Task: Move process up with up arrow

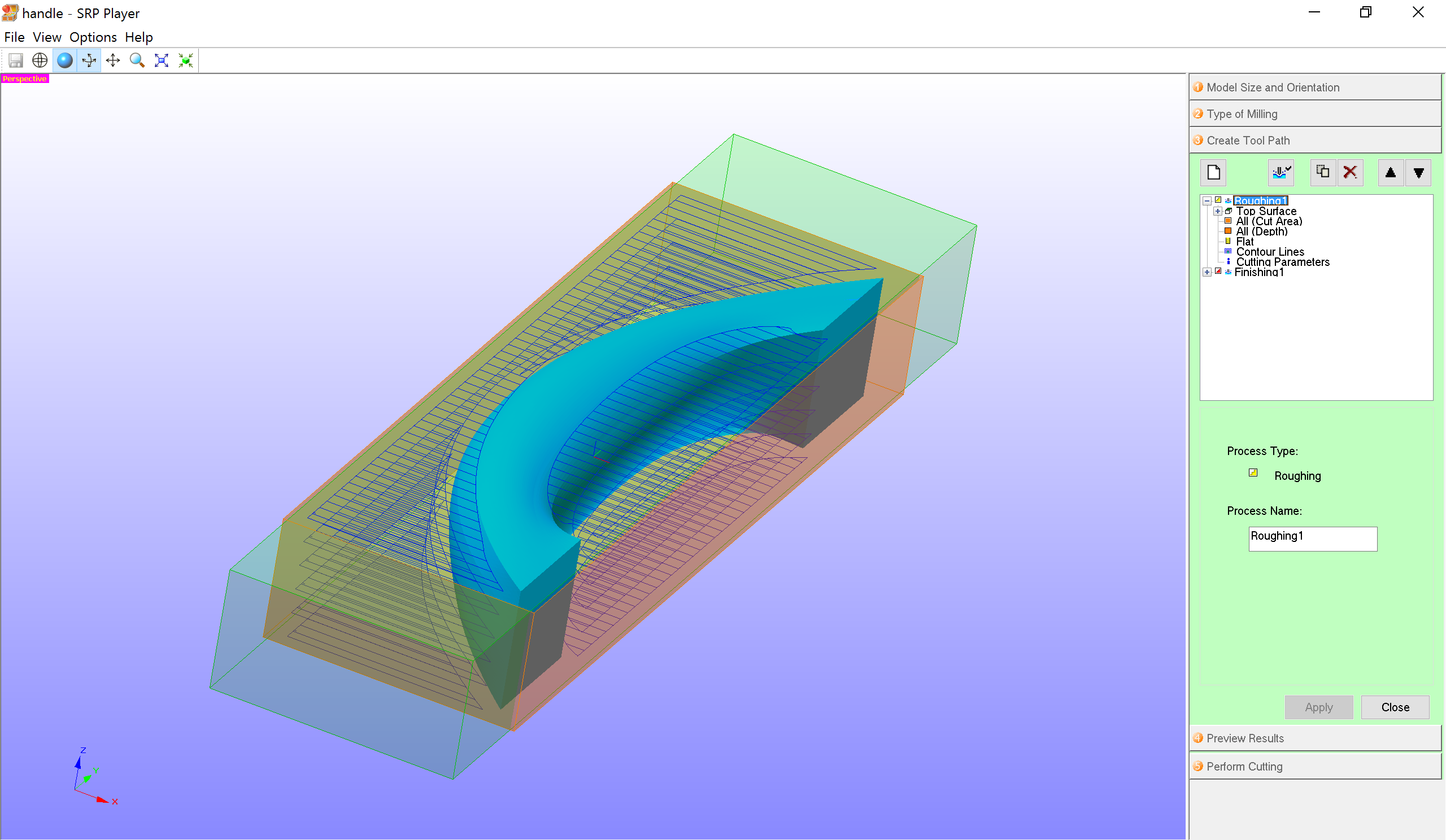Action: tap(1390, 173)
